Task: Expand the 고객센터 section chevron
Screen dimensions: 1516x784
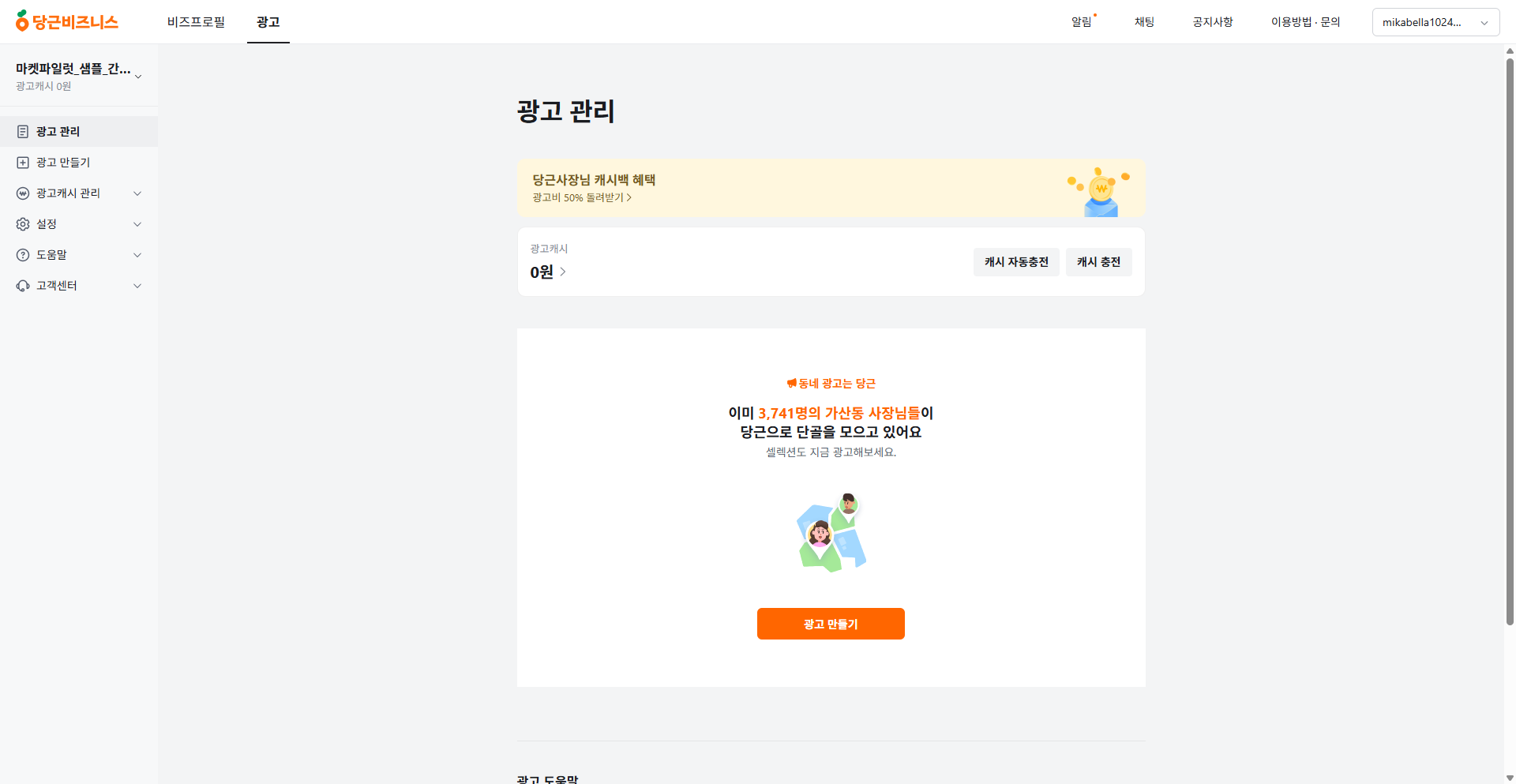Action: (137, 286)
